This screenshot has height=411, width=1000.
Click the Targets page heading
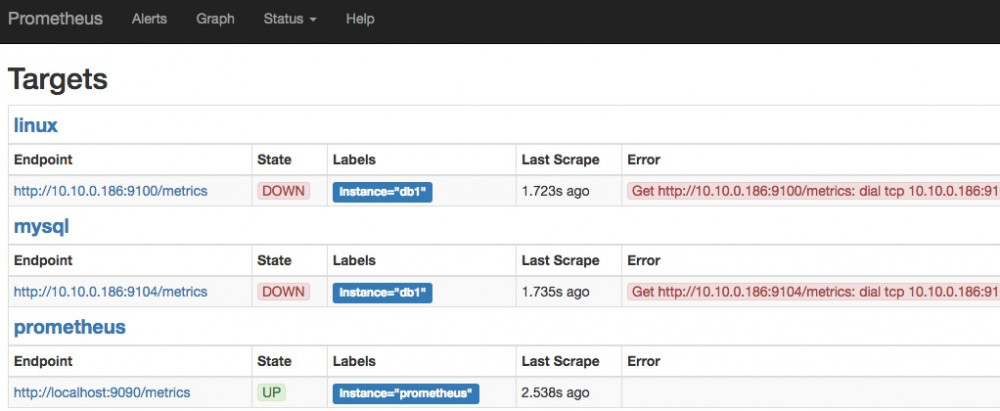(58, 79)
